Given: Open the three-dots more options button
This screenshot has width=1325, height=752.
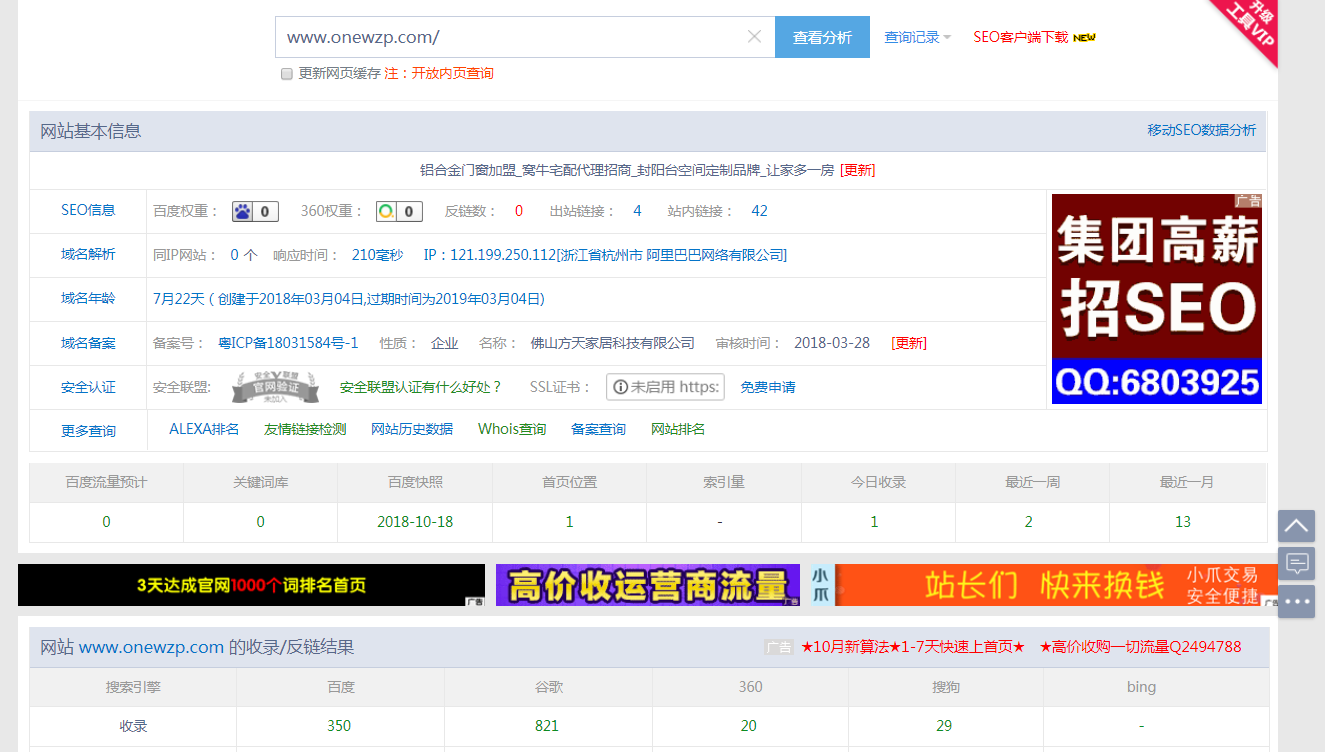Looking at the screenshot, I should pyautogui.click(x=1296, y=602).
